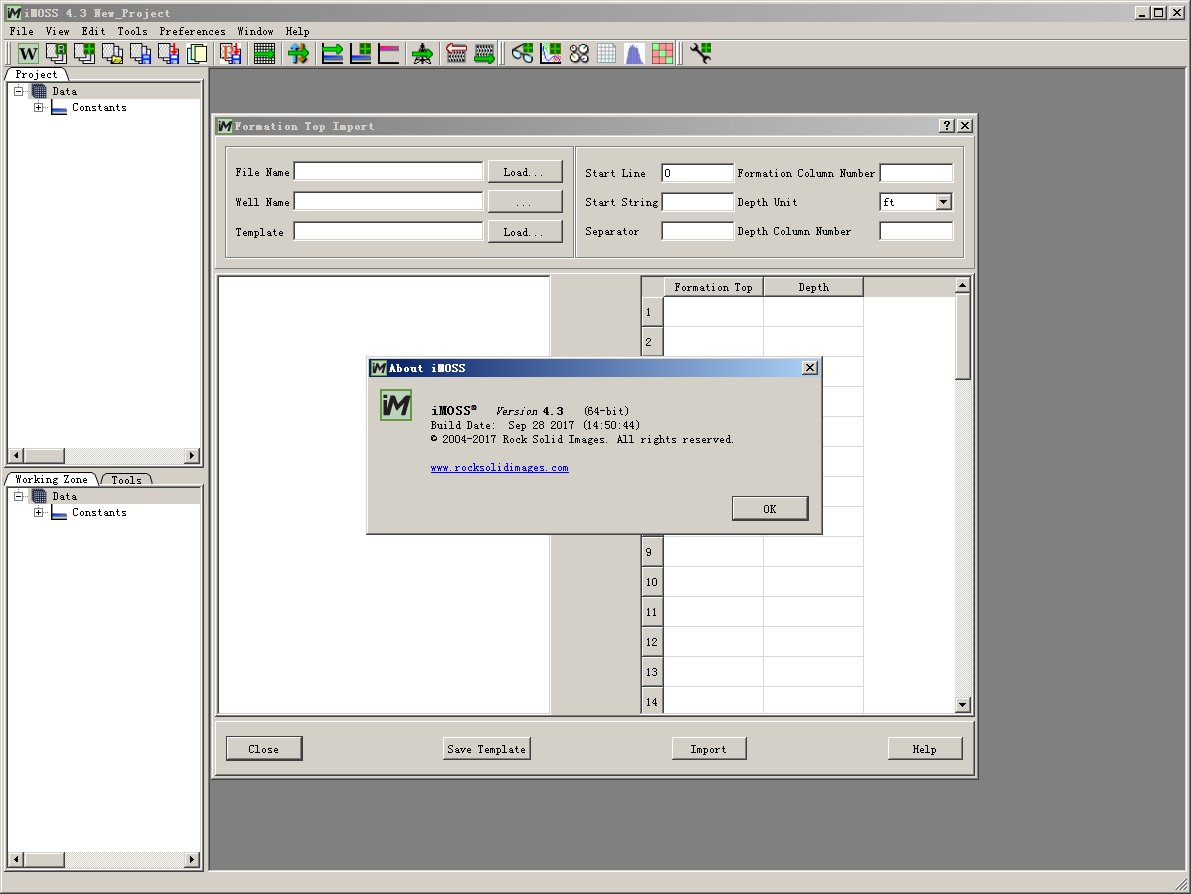Click the Depth column header
This screenshot has height=894, width=1191.
point(813,287)
